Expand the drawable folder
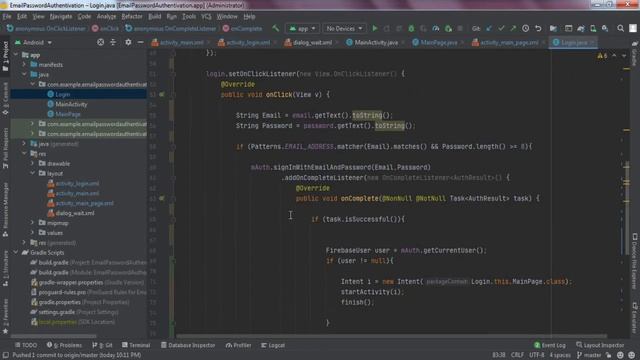The width and height of the screenshot is (640, 360). [32, 164]
